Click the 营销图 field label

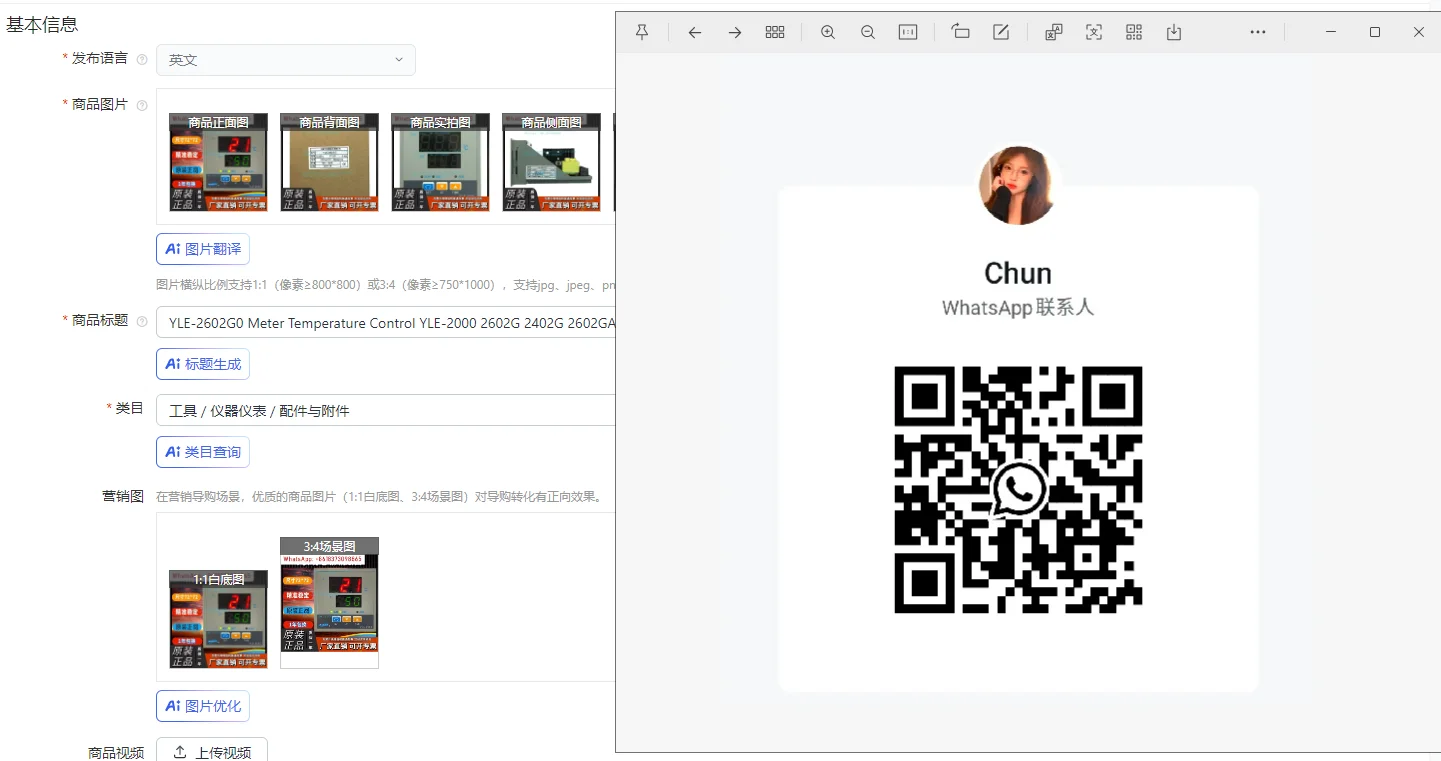click(123, 496)
